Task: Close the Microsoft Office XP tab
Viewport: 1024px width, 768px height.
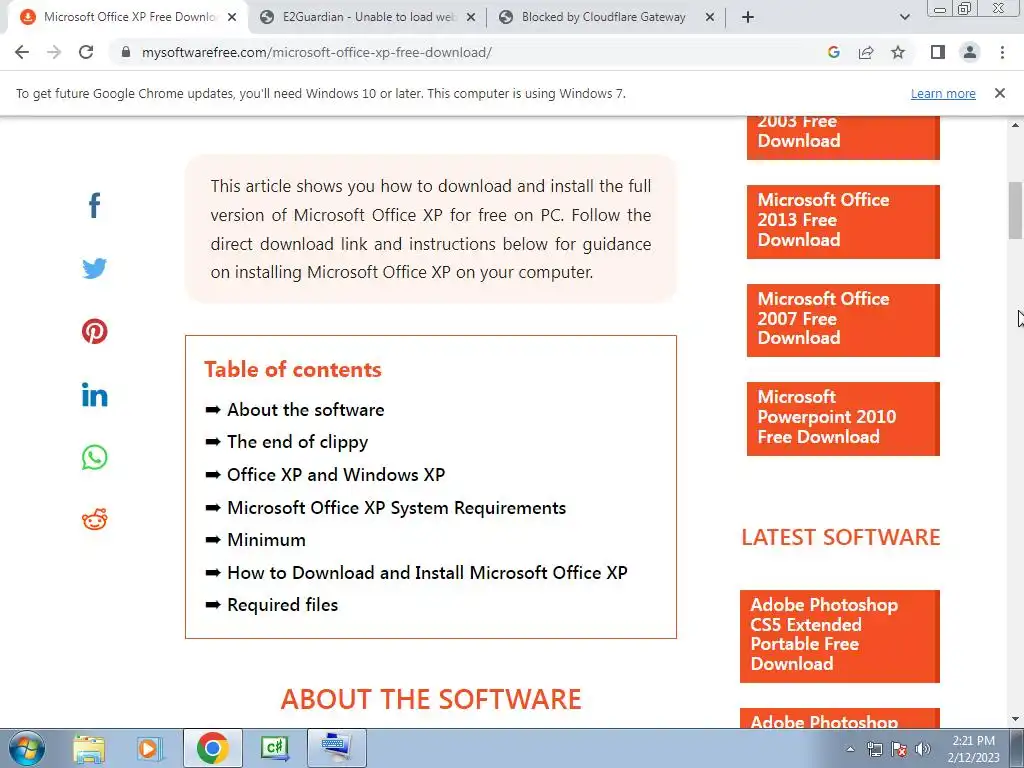Action: click(232, 18)
